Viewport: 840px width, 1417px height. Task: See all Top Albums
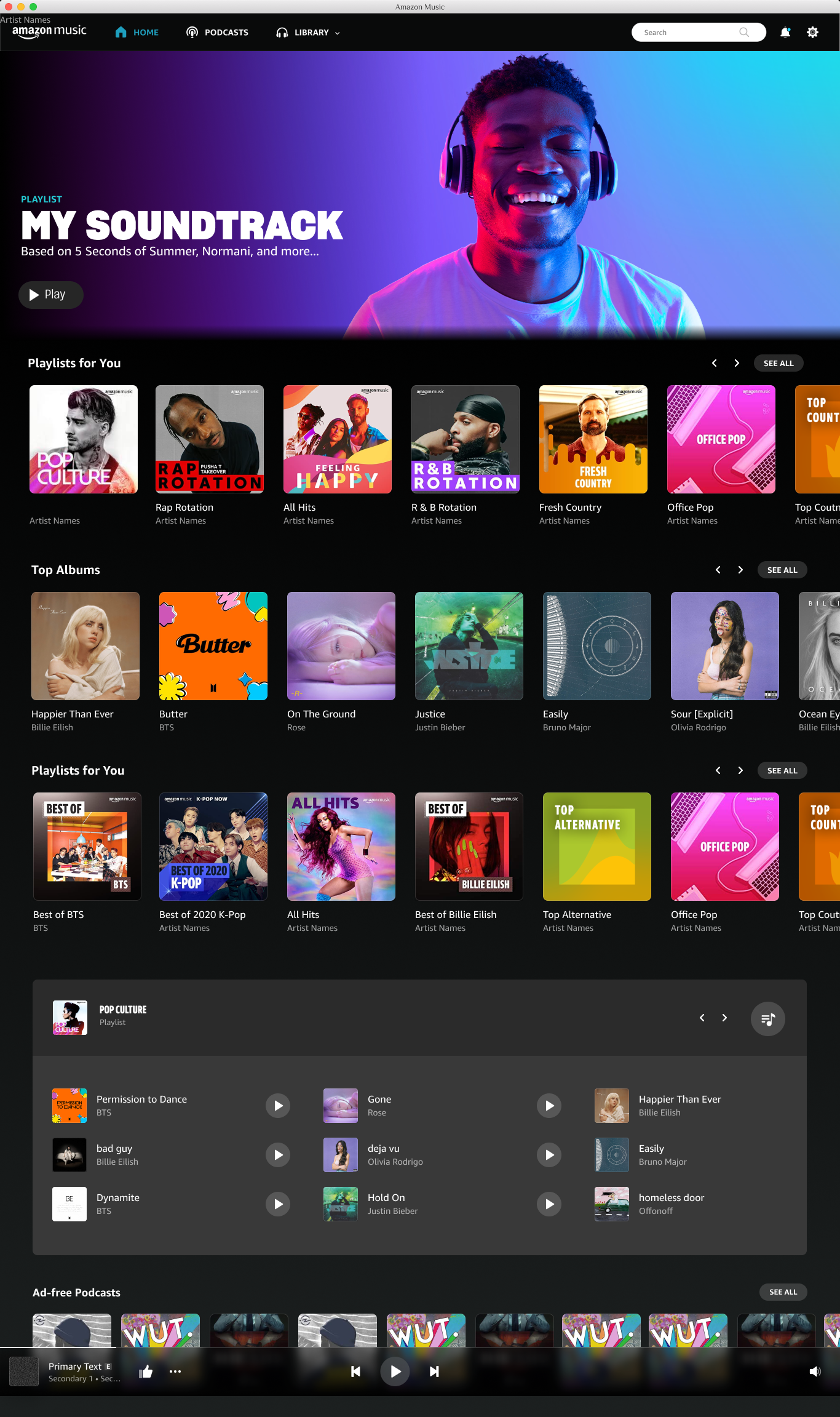pos(782,570)
